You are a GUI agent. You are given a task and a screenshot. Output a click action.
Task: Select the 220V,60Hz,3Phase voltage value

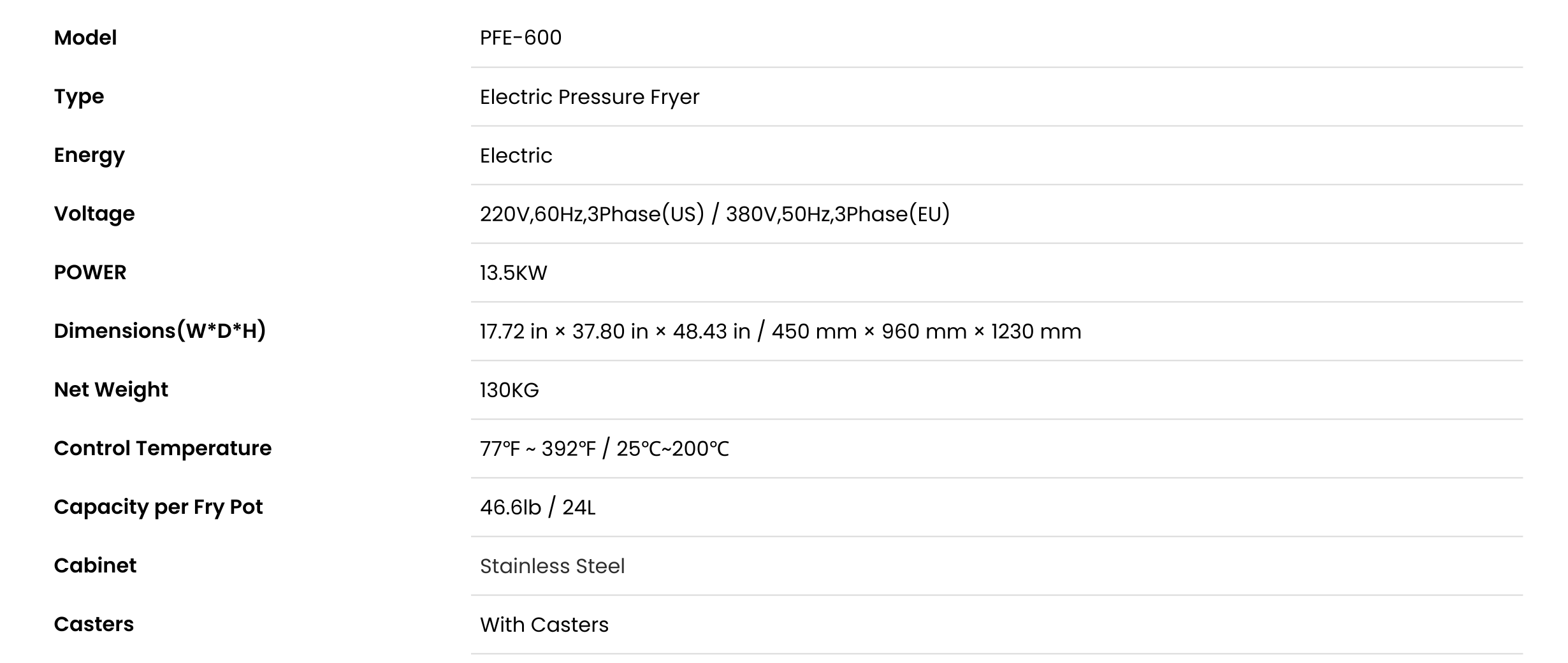tap(715, 214)
